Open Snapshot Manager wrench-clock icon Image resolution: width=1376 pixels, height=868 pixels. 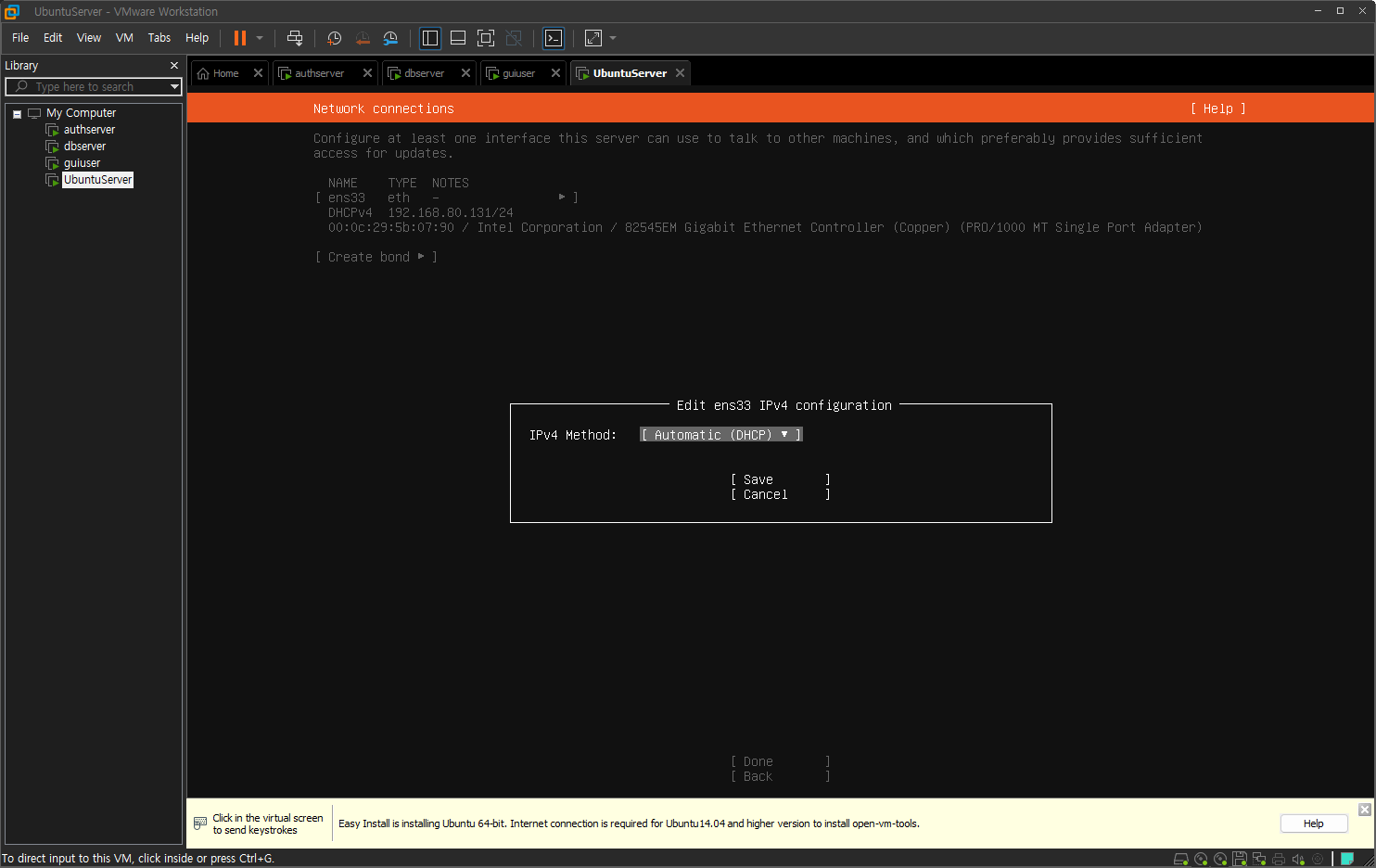coord(390,38)
